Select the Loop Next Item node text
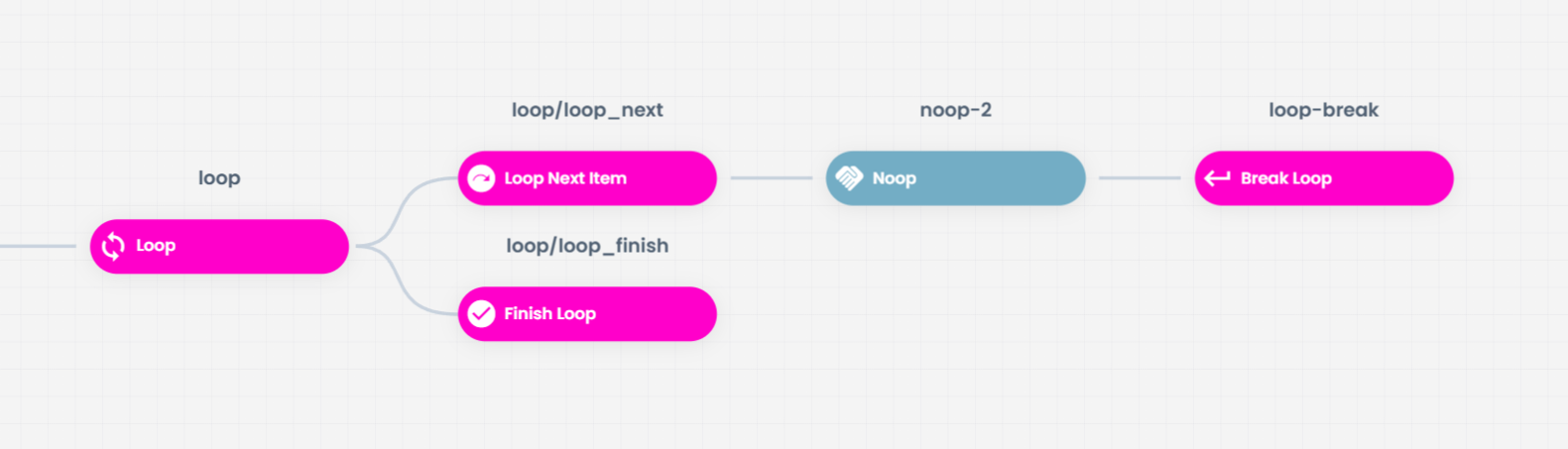 coord(565,178)
